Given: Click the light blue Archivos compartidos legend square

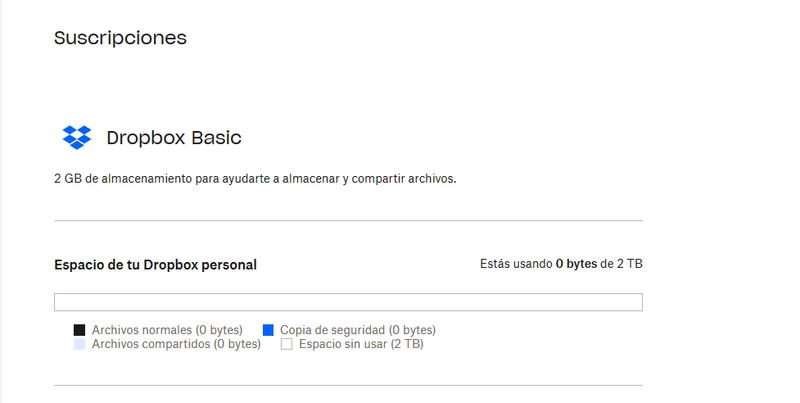Looking at the screenshot, I should point(80,344).
